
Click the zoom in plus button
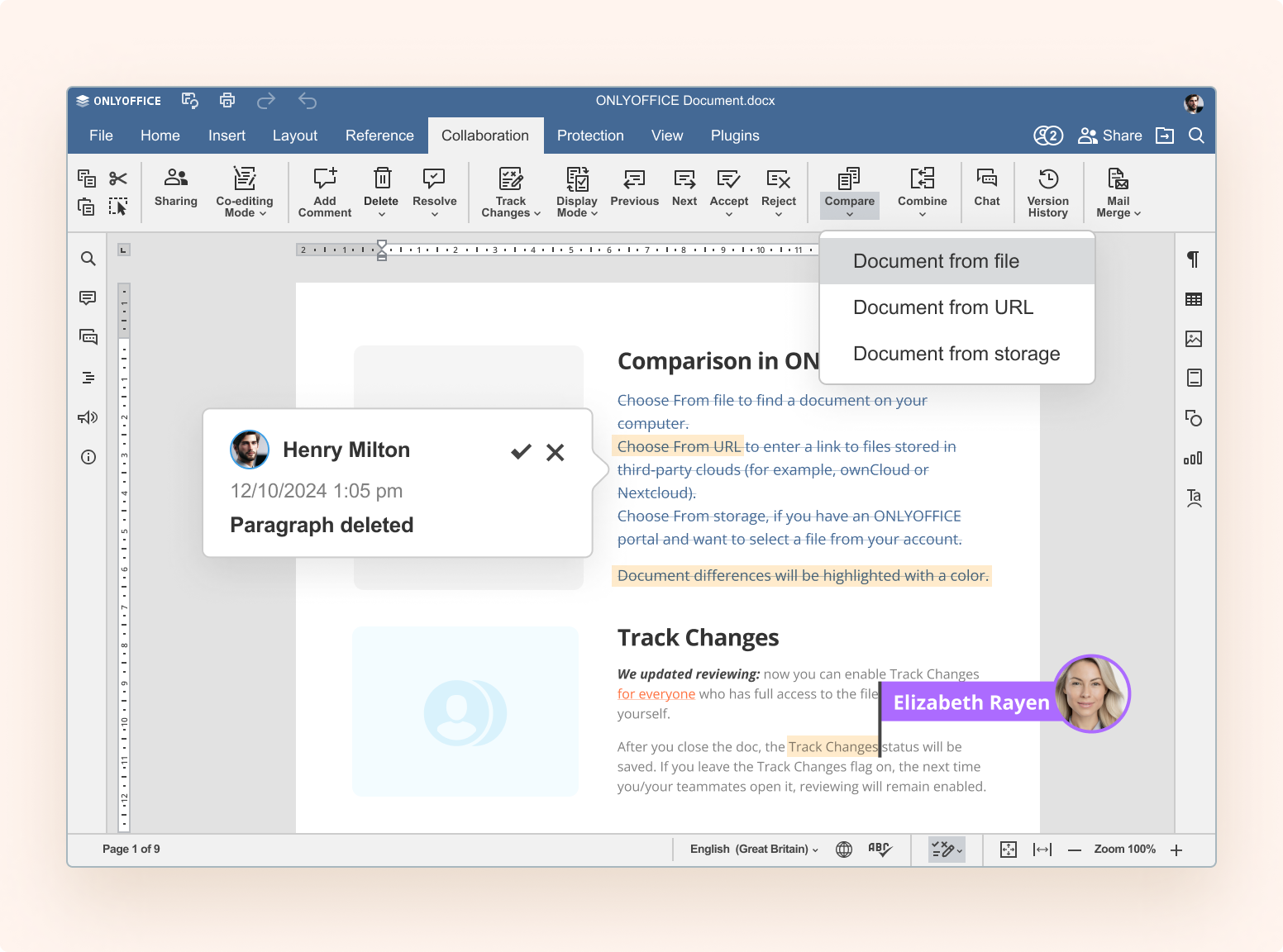[x=1176, y=850]
